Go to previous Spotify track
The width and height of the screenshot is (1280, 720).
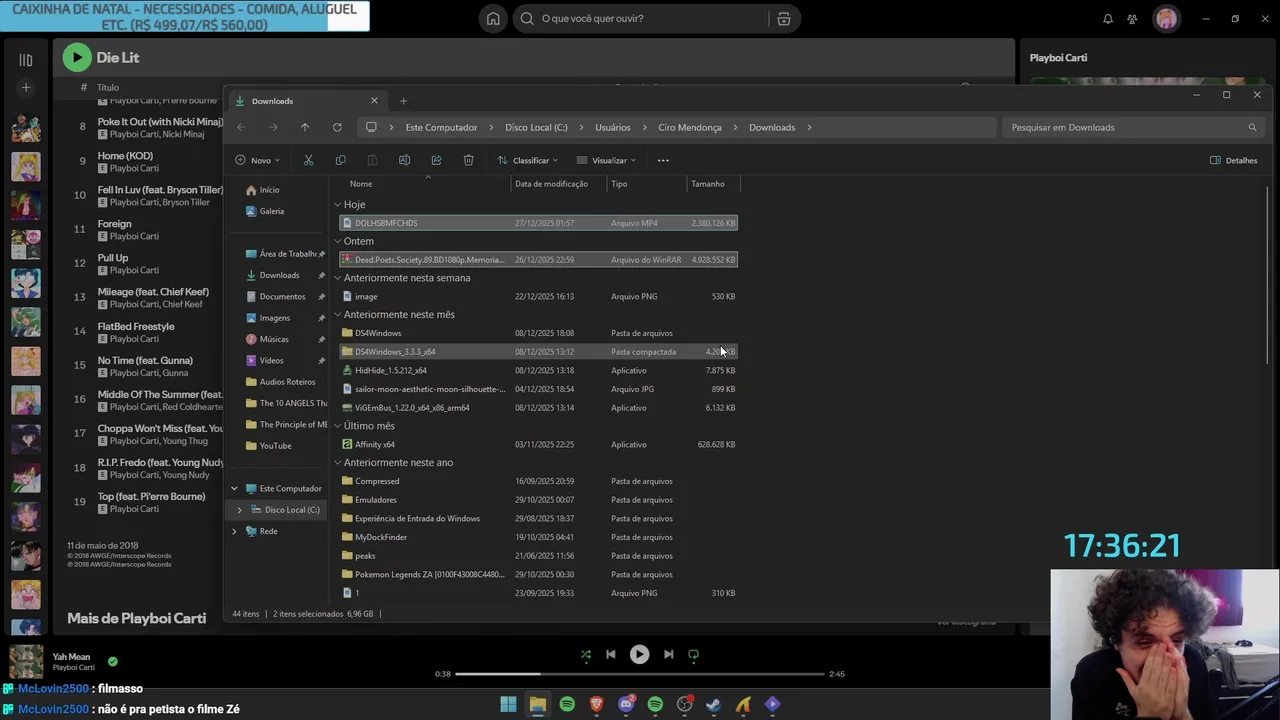(610, 654)
